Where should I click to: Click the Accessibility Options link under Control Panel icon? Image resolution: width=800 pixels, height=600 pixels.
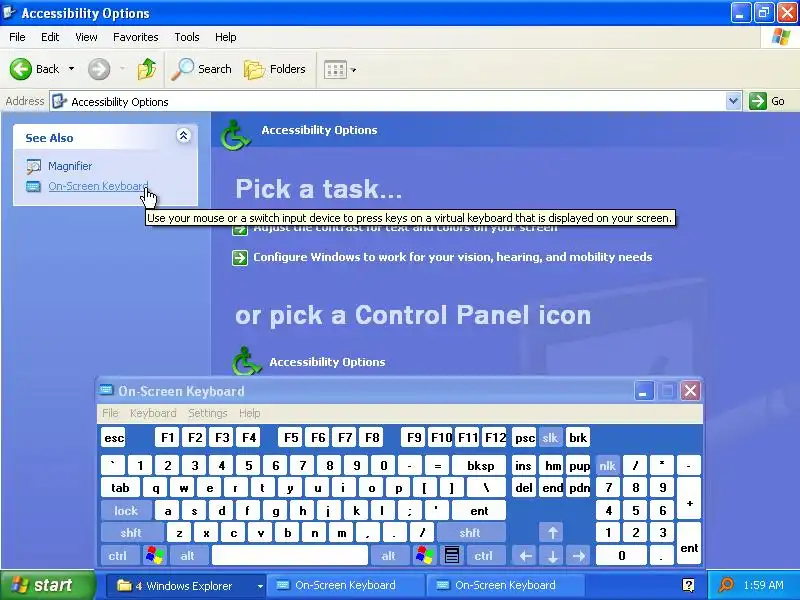327,362
